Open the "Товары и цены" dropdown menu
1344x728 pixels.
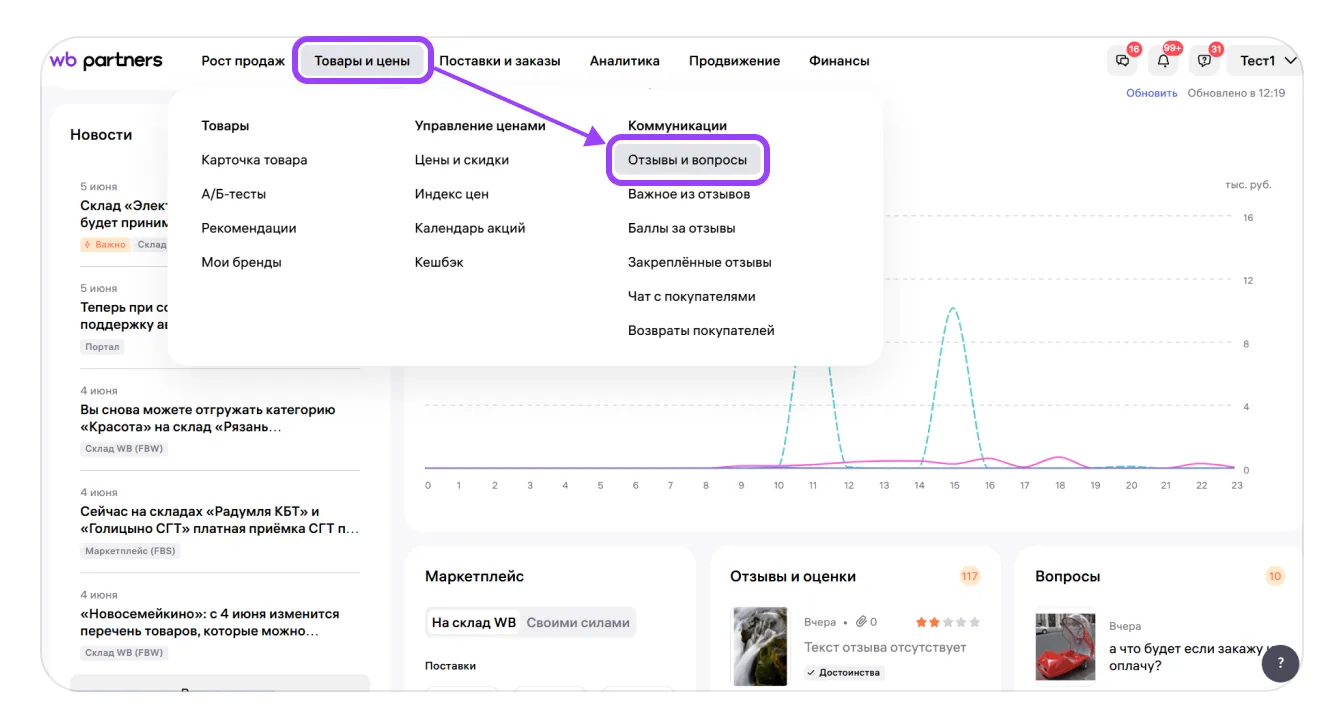tap(362, 61)
